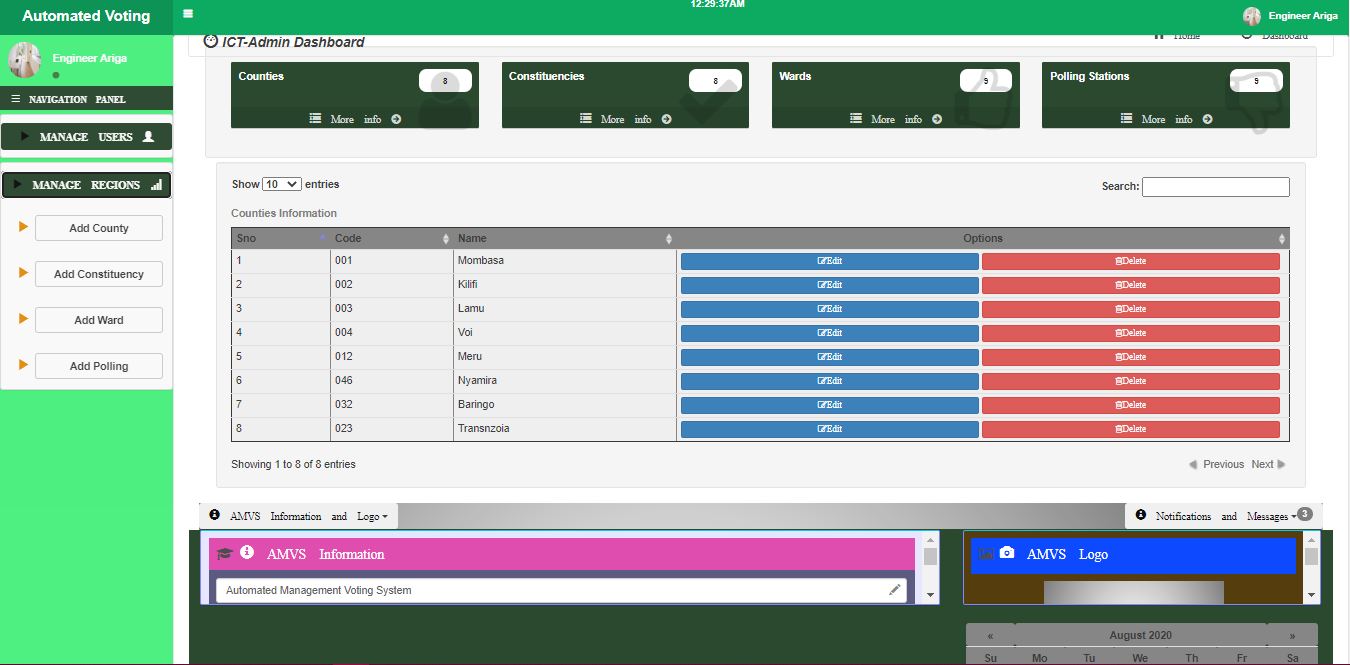Image resolution: width=1350 pixels, height=665 pixels.
Task: Click the orange arrow beside Add County
Action: pos(22,227)
